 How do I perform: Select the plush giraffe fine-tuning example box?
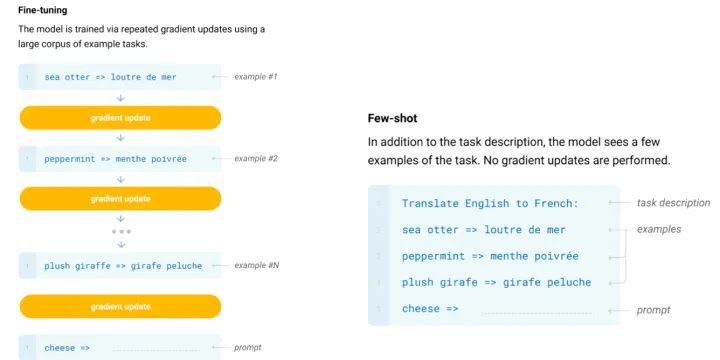[x=120, y=265]
